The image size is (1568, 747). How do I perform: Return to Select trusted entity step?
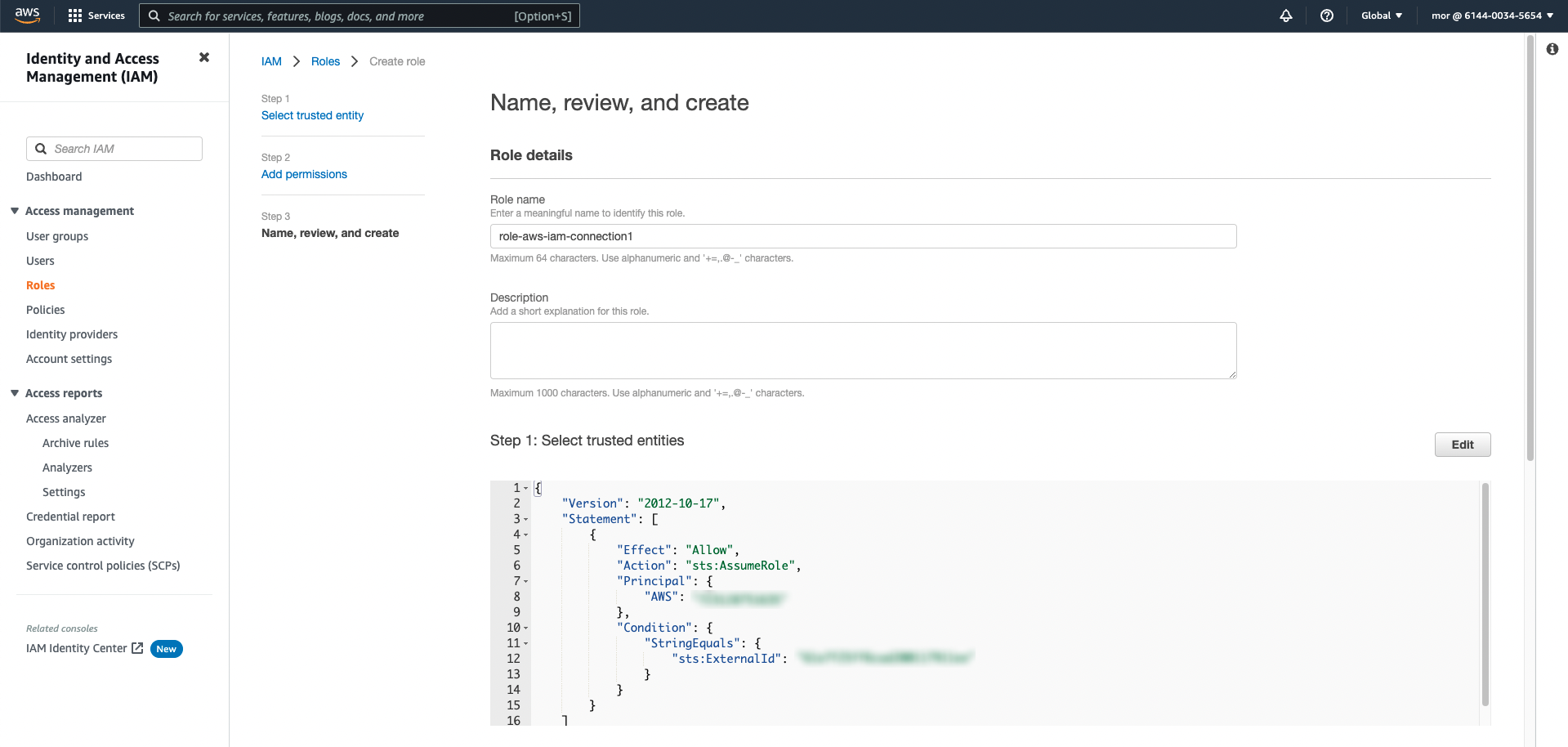312,115
